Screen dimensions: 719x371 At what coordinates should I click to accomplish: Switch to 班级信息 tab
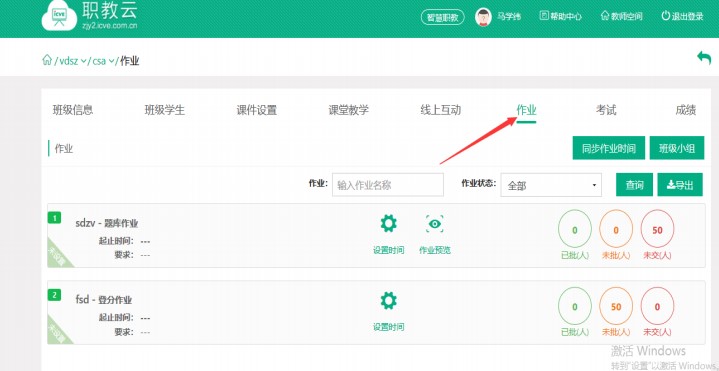click(x=73, y=110)
